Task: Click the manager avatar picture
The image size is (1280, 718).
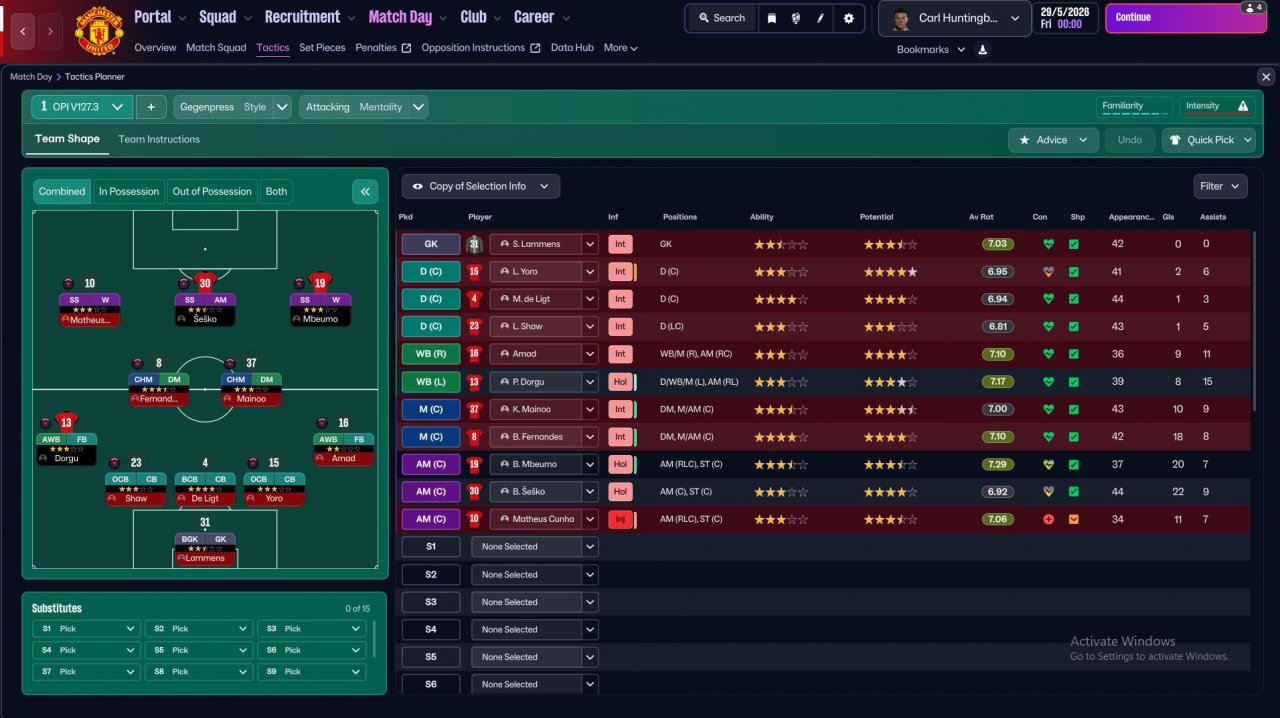Action: tap(899, 18)
